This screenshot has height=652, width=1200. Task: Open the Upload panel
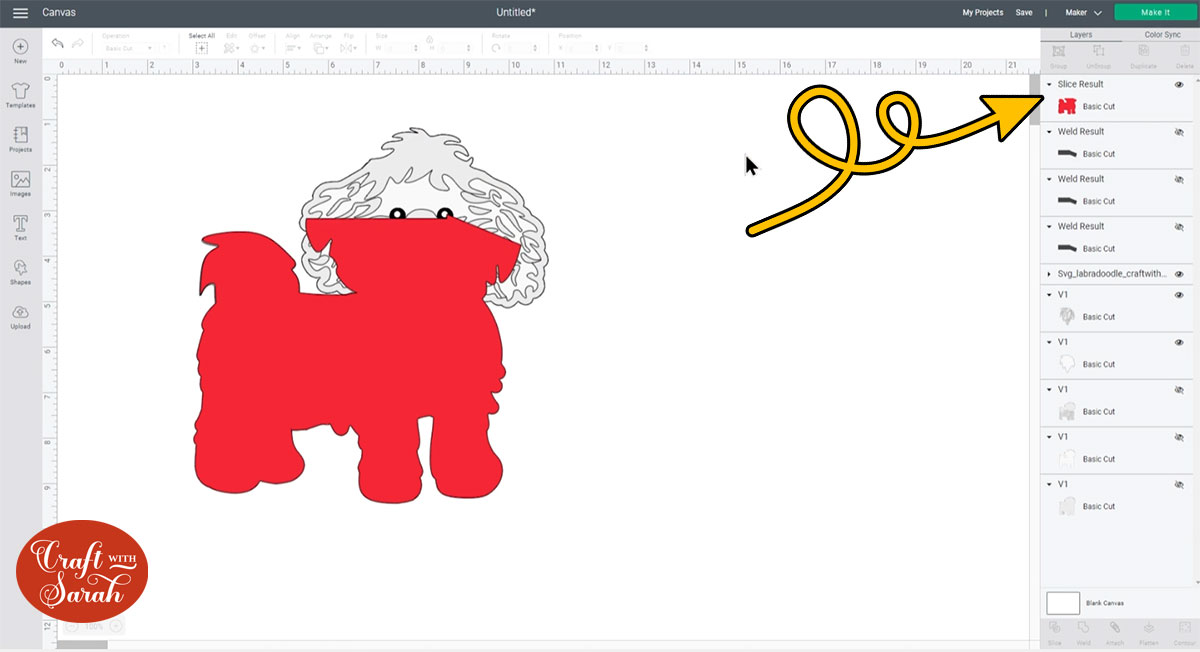(20, 316)
